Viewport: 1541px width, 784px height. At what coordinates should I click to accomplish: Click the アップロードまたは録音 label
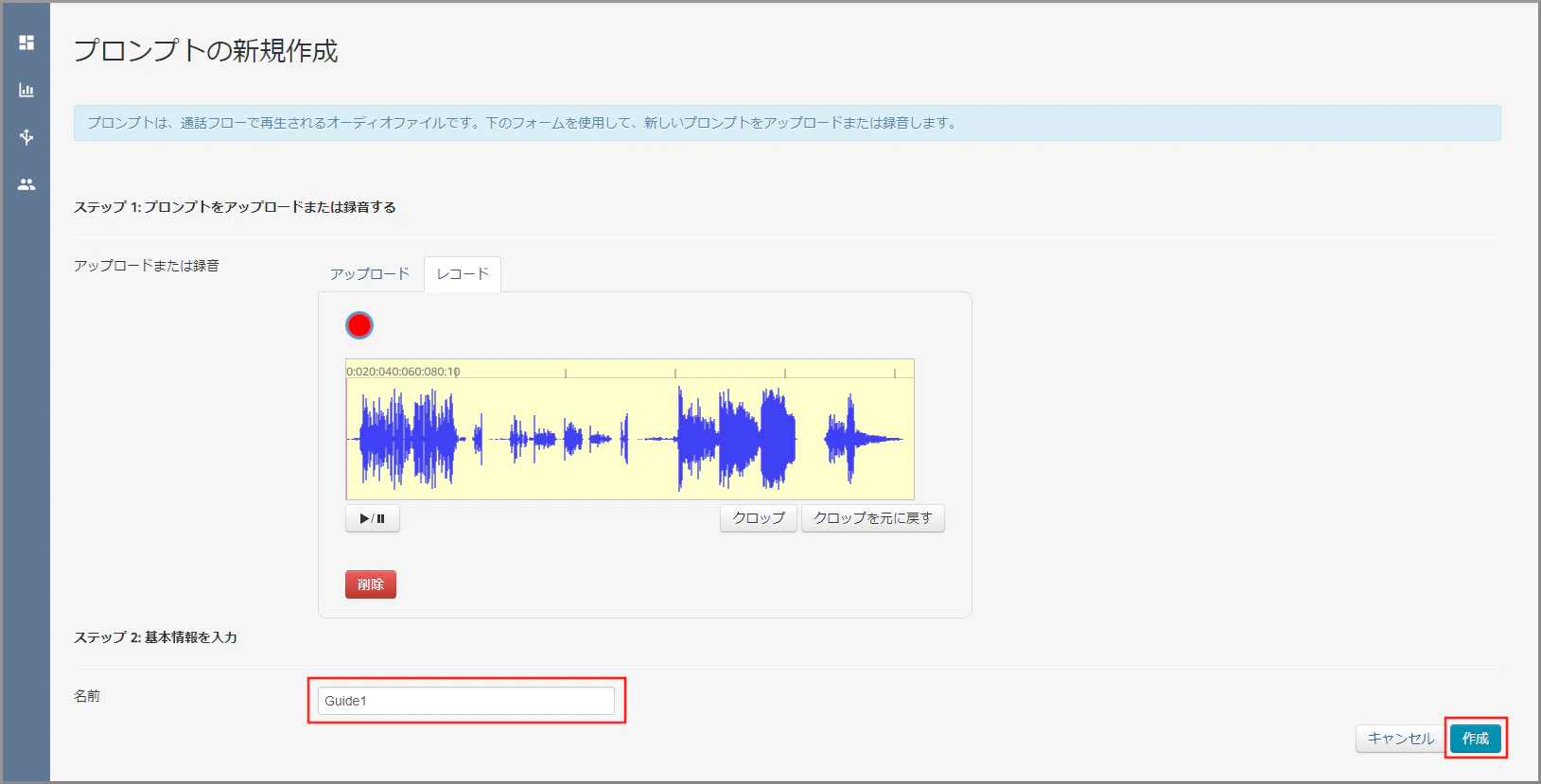[x=147, y=266]
